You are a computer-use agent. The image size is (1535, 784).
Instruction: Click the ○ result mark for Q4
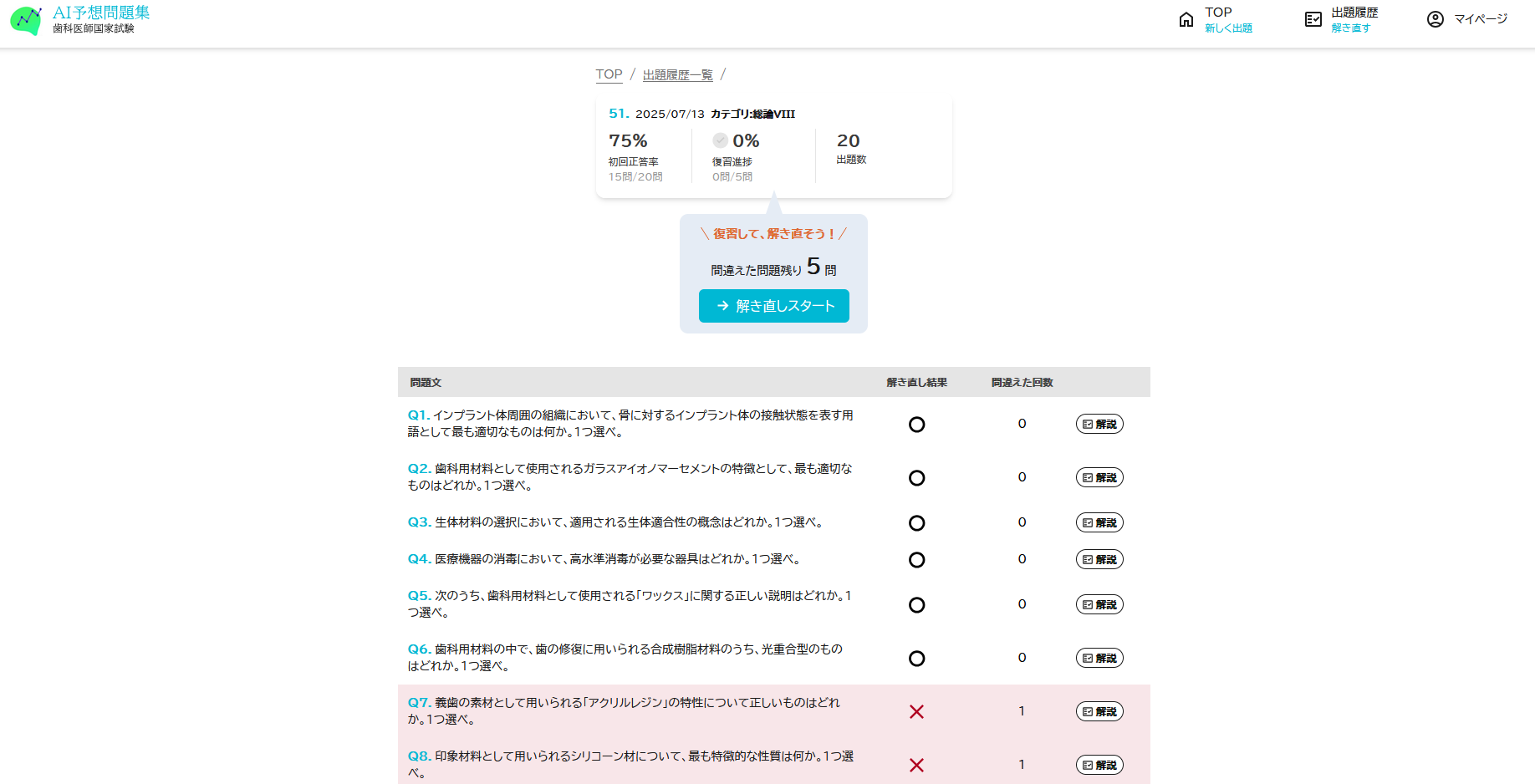click(x=917, y=559)
